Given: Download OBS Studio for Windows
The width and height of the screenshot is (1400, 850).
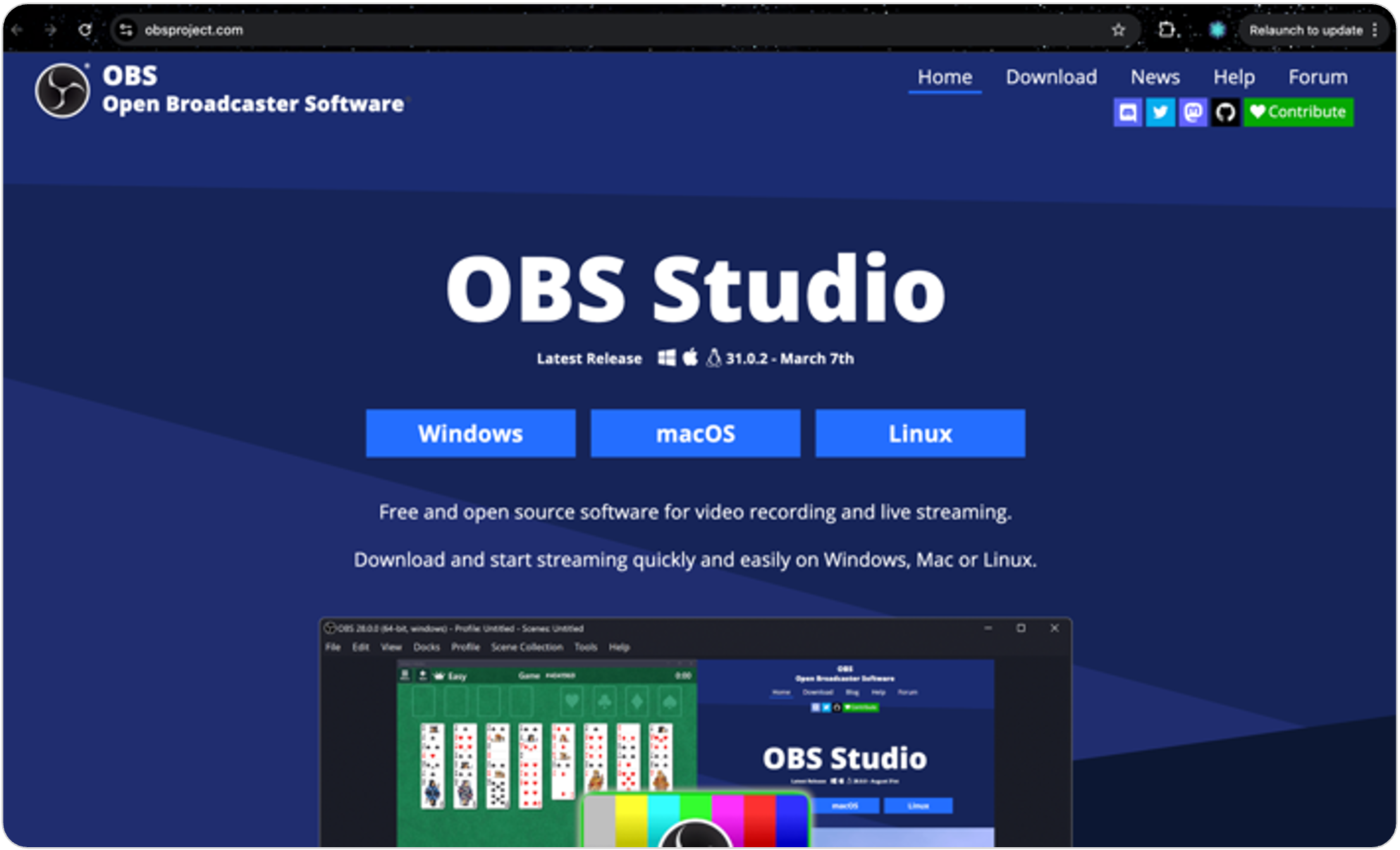Looking at the screenshot, I should pyautogui.click(x=470, y=433).
